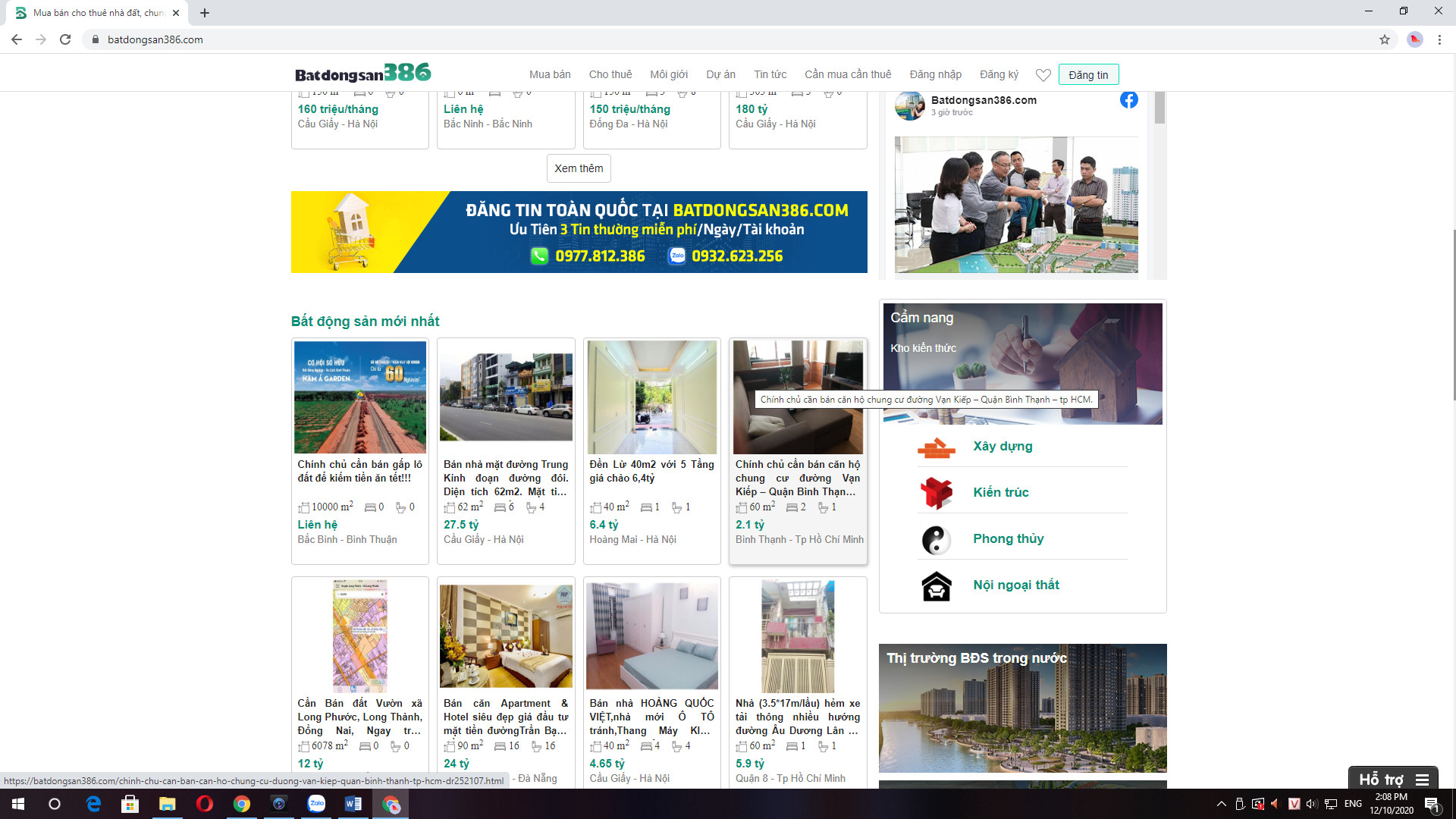Open the Môi giới menu
The image size is (1456, 819).
pos(669,74)
